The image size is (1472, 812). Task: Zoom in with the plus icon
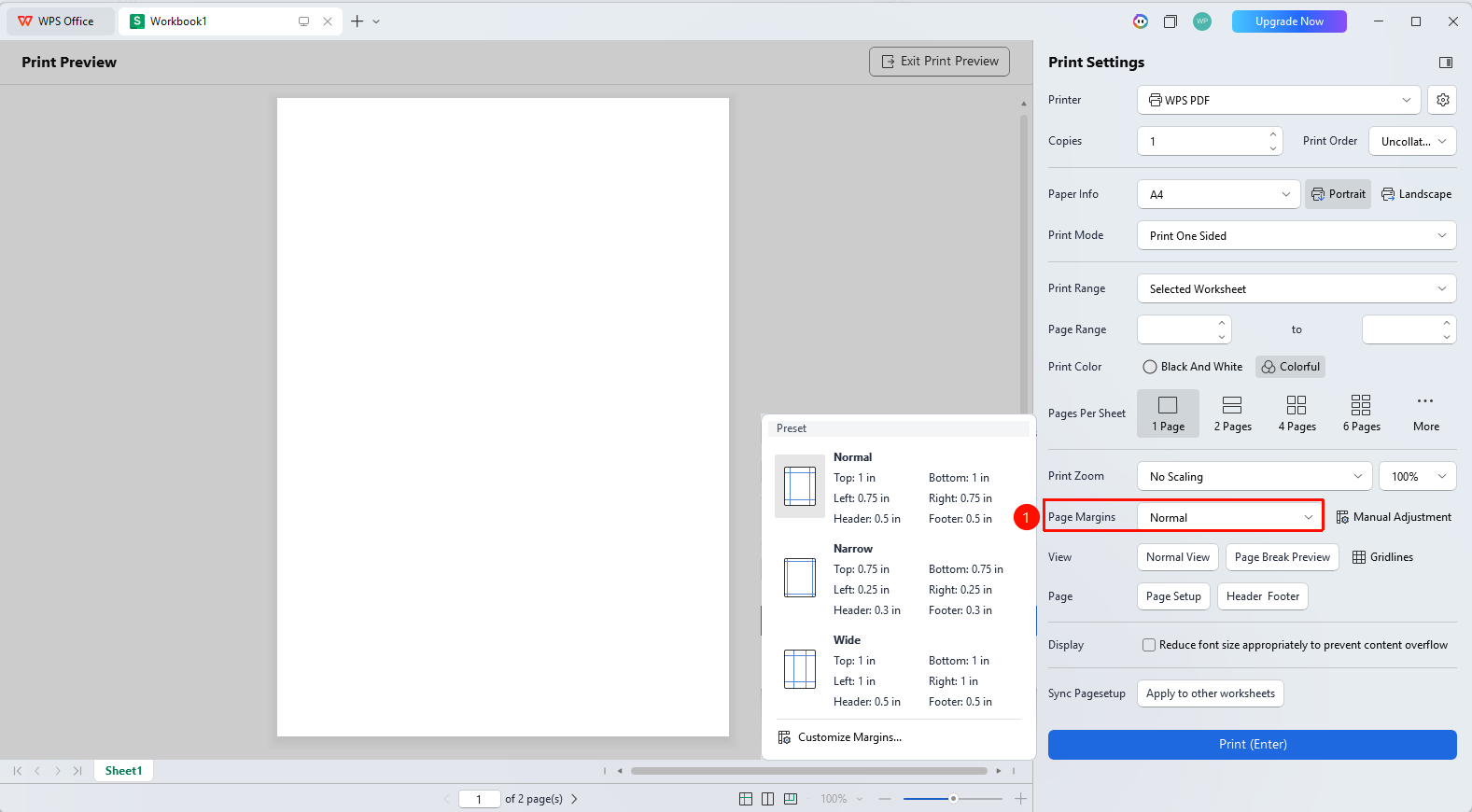click(x=1021, y=799)
